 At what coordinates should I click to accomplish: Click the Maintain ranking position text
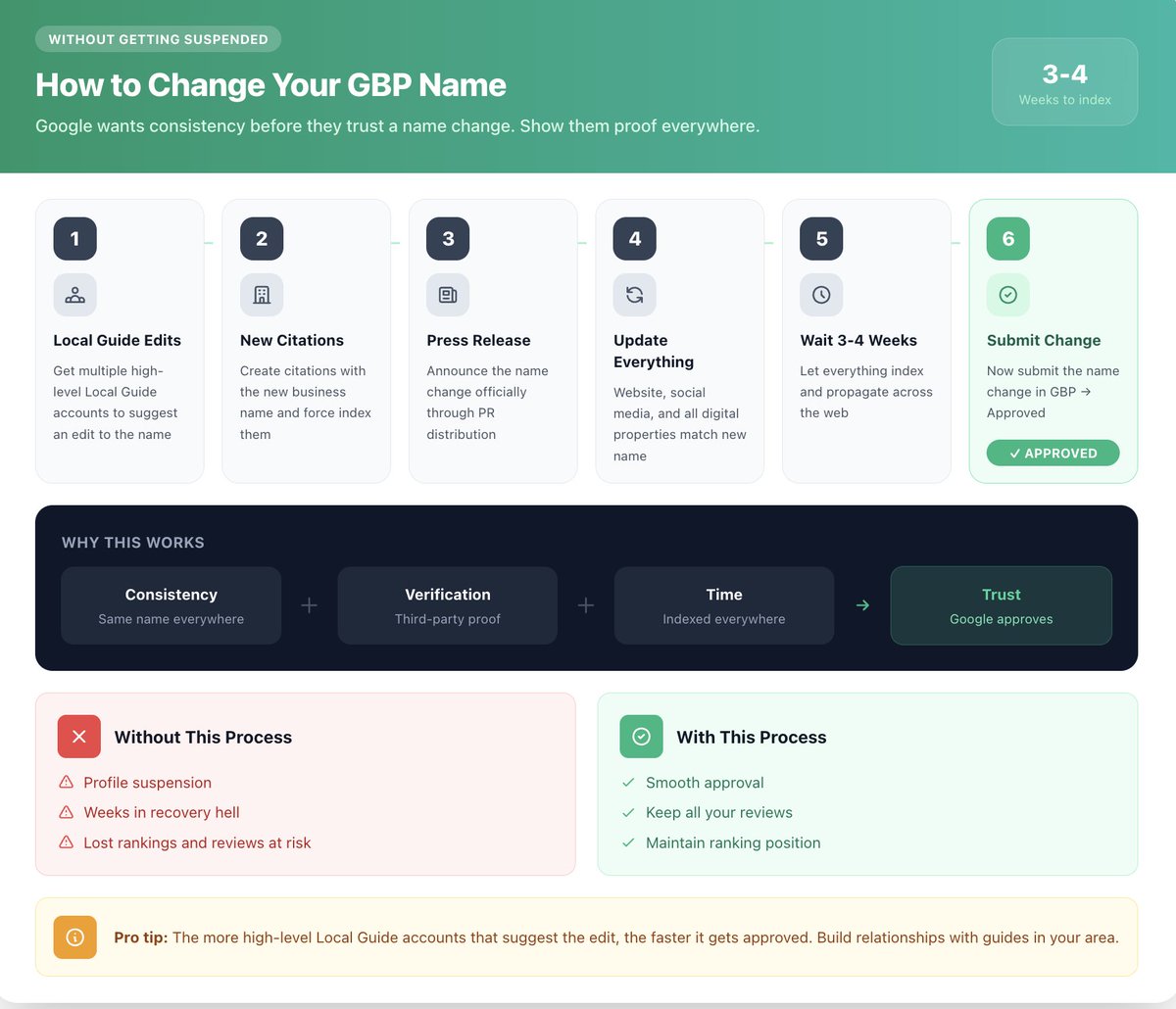click(733, 842)
